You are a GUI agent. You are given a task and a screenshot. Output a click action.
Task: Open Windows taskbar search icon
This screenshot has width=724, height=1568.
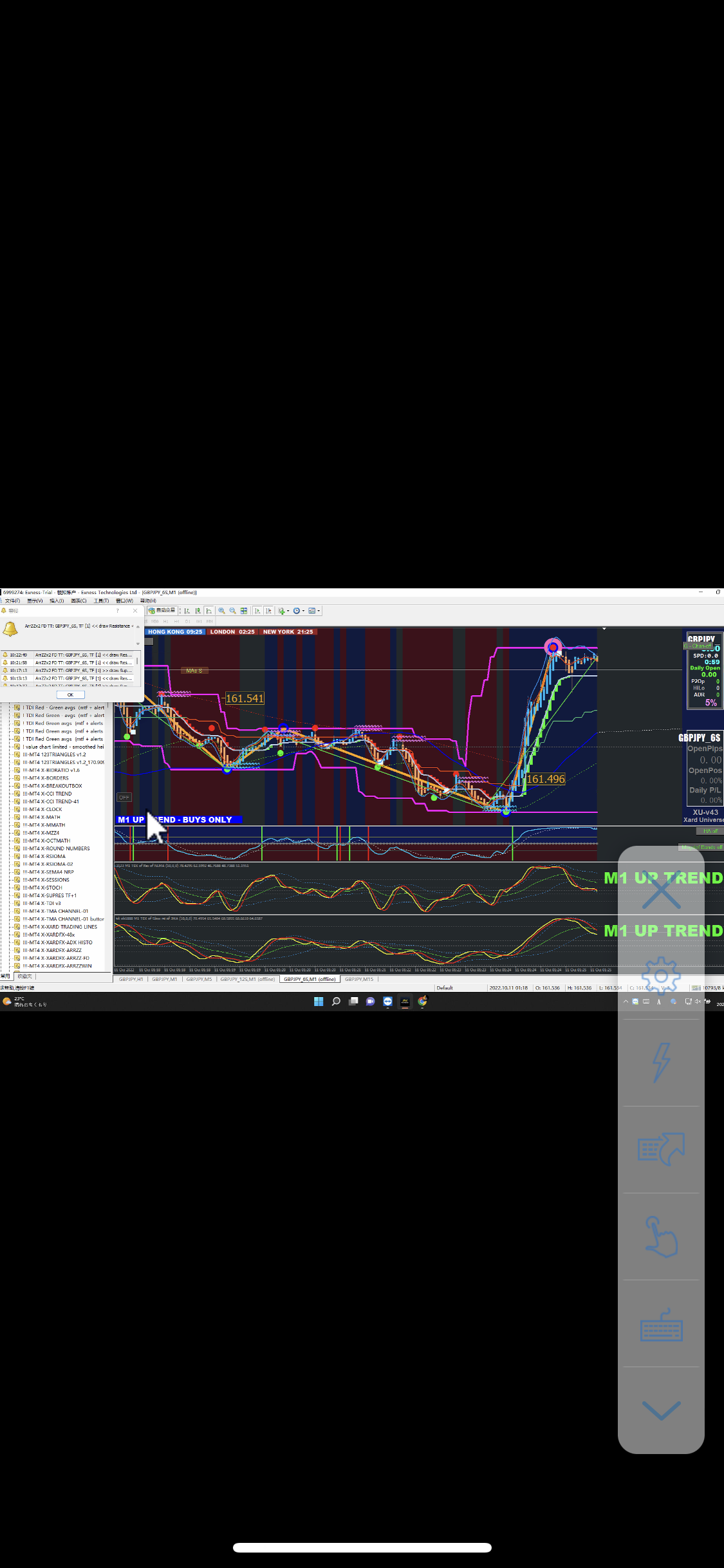(x=336, y=1001)
